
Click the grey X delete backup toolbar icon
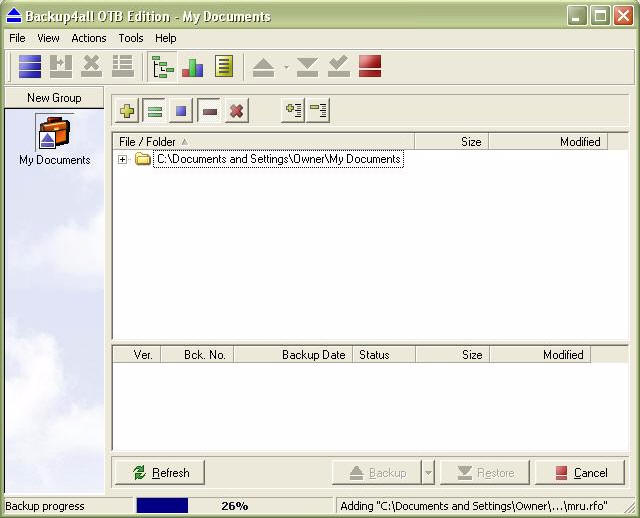[x=91, y=66]
